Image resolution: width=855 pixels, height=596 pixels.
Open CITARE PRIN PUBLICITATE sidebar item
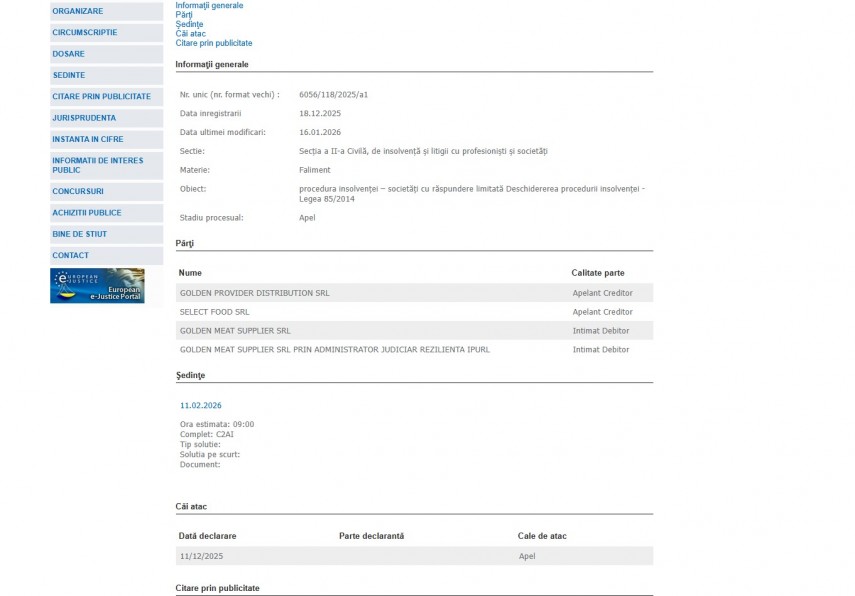102,97
